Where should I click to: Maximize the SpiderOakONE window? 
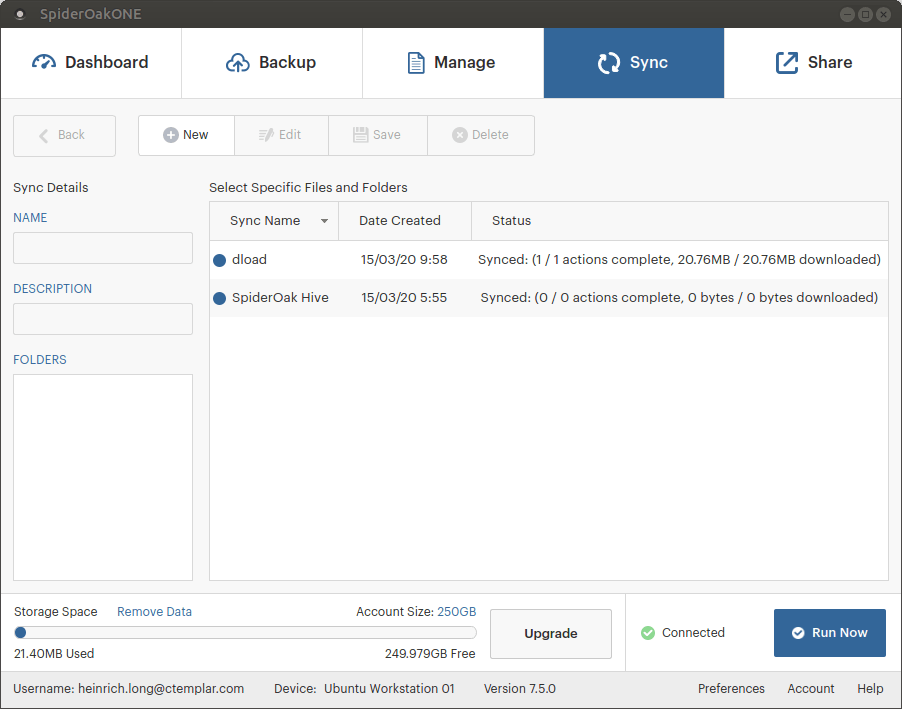click(x=865, y=14)
